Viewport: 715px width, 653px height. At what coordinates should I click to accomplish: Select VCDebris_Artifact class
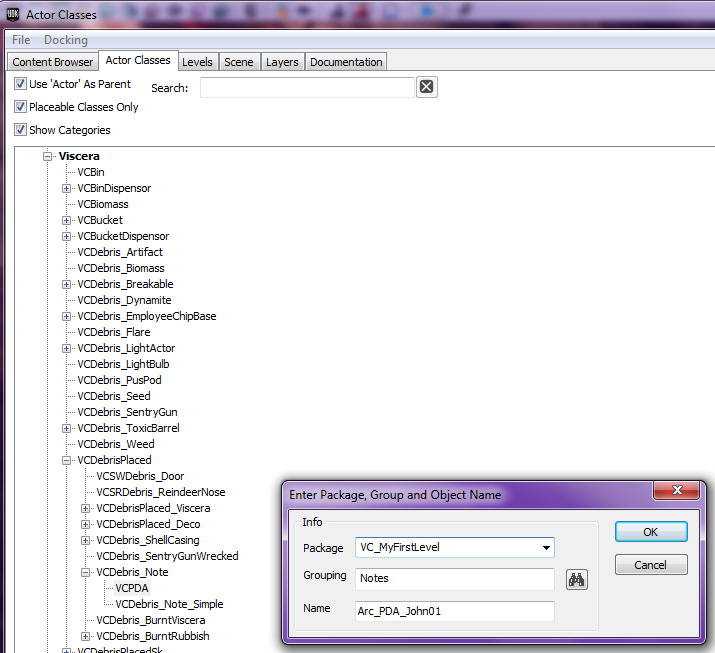pyautogui.click(x=120, y=252)
